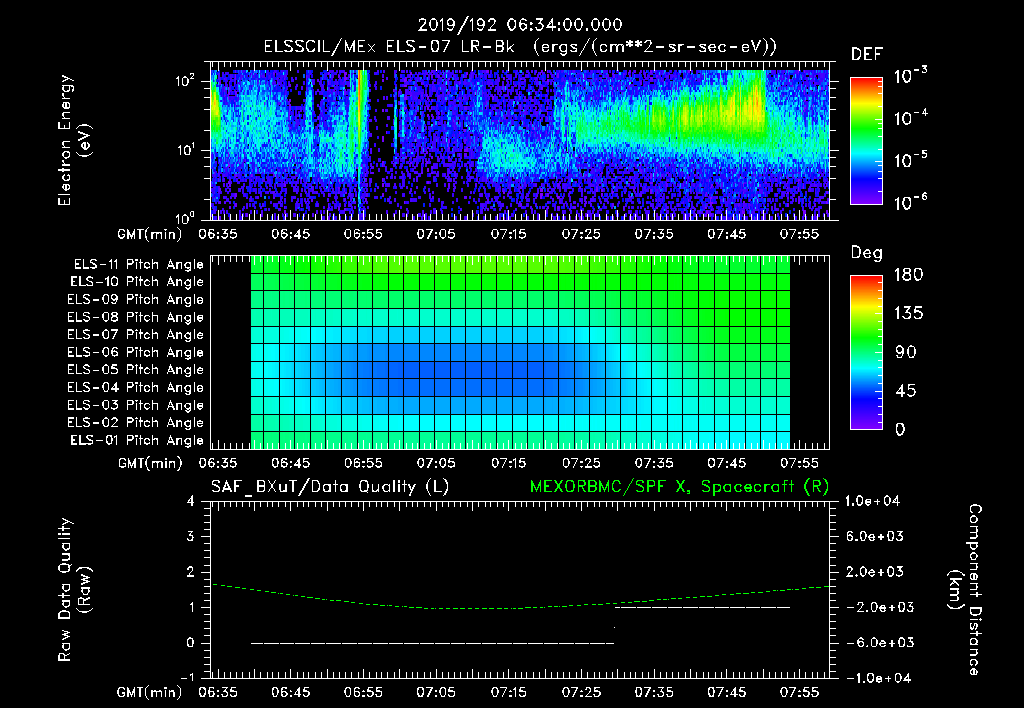Click the 2.0e+03 distance tick label

(x=875, y=571)
